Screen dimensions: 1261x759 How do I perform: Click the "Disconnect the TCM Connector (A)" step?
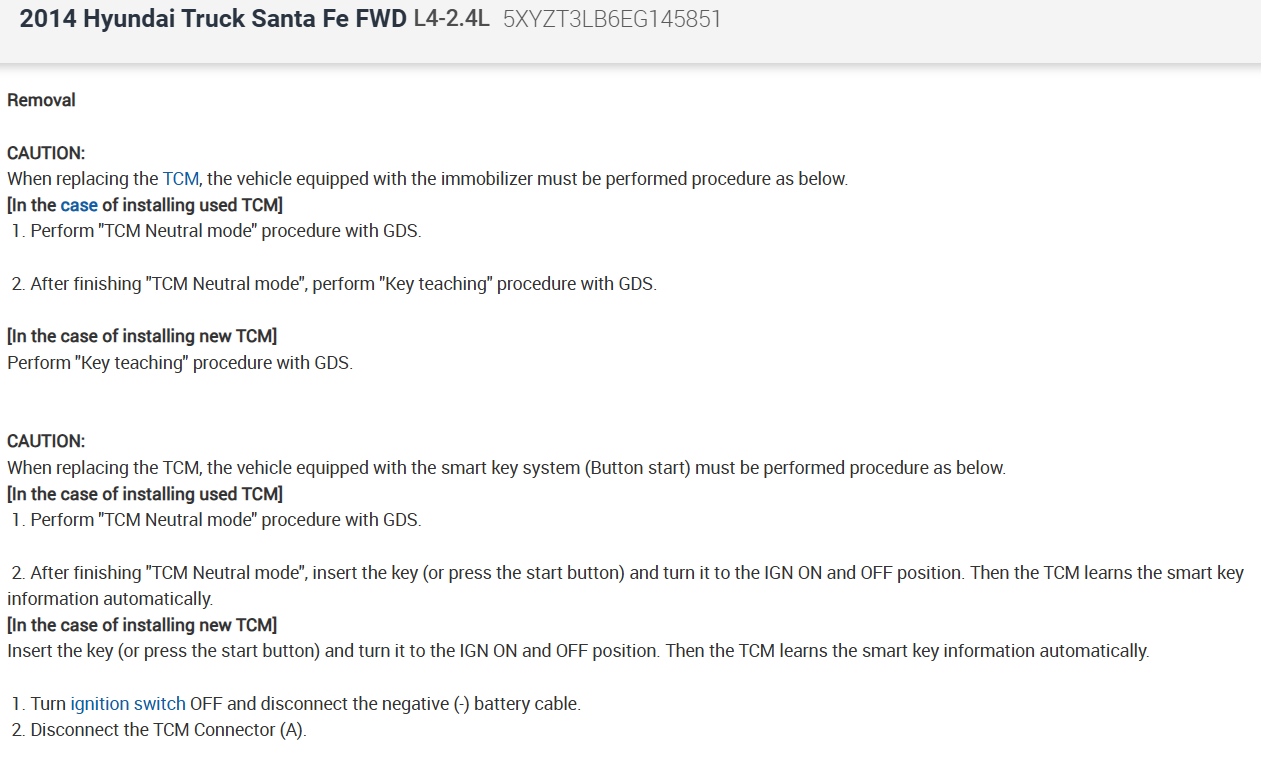click(159, 730)
